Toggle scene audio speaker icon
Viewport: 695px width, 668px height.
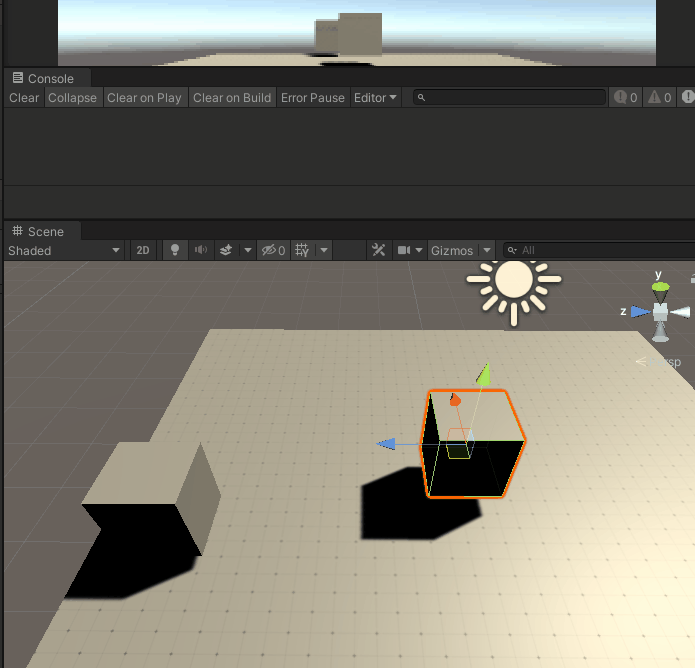[201, 250]
